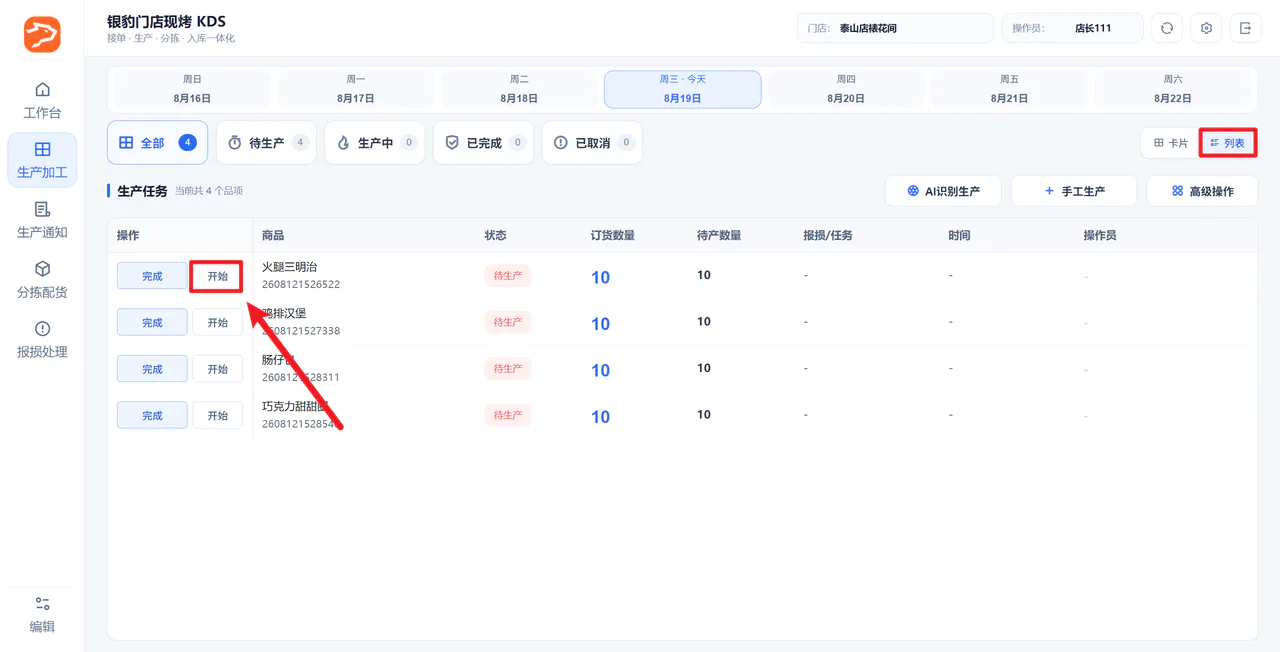Show the 全部 task filter
1280x652 pixels.
(x=157, y=143)
